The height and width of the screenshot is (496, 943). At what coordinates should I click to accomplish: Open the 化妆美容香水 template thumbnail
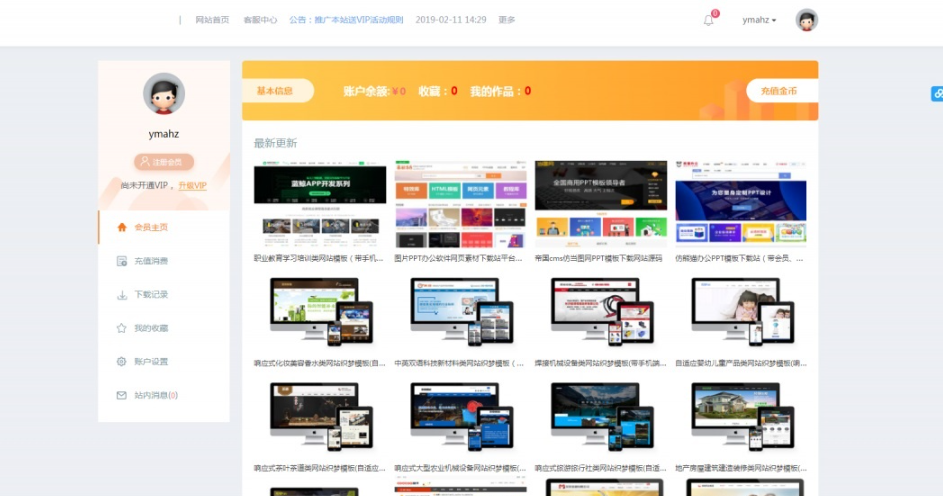[320, 311]
